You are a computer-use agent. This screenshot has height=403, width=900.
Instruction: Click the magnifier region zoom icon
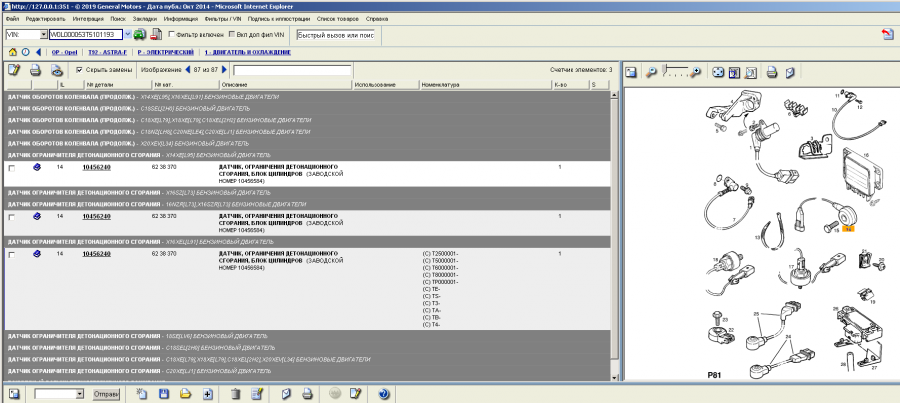(x=751, y=72)
